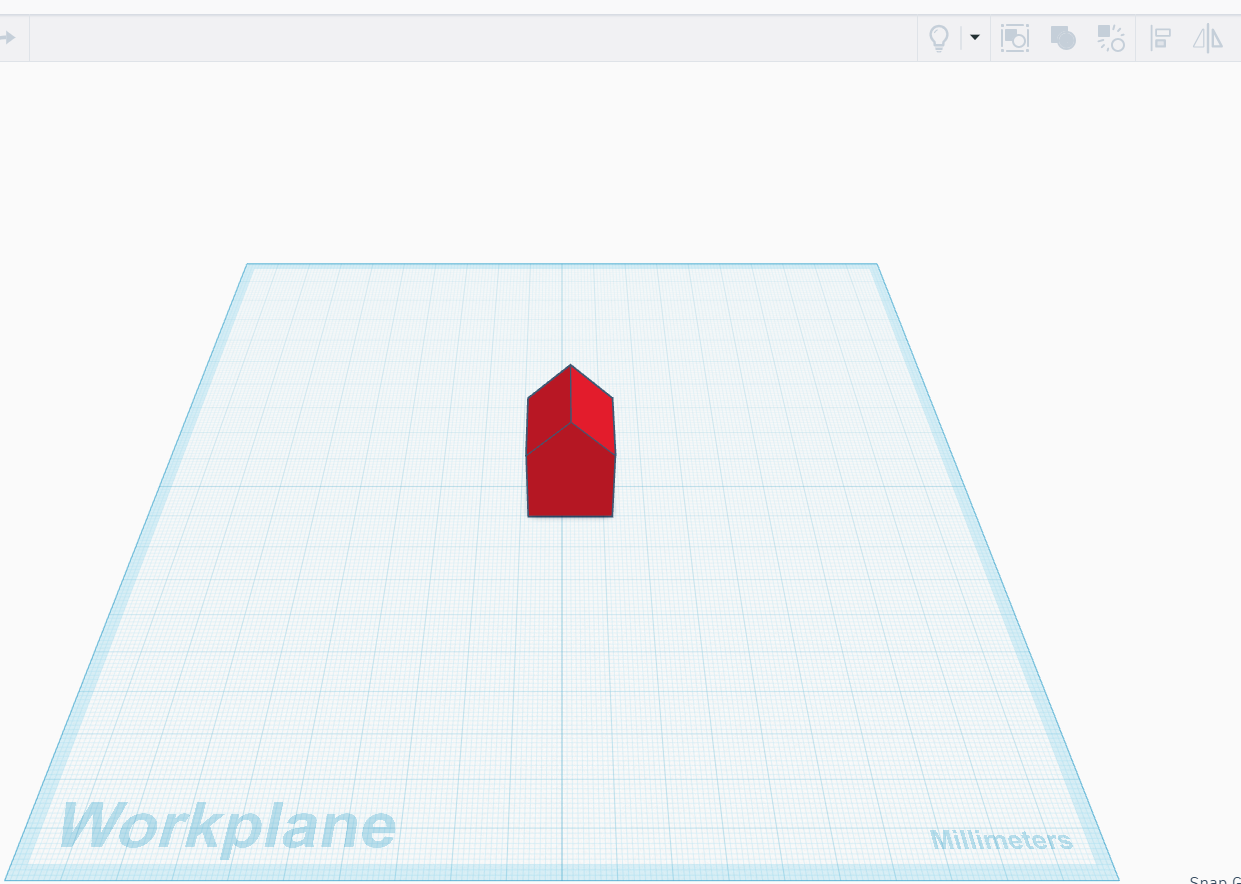Screen dimensions: 1241x884
Task: Open the dropdown arrow beside the lightbulb
Action: pyautogui.click(x=975, y=38)
